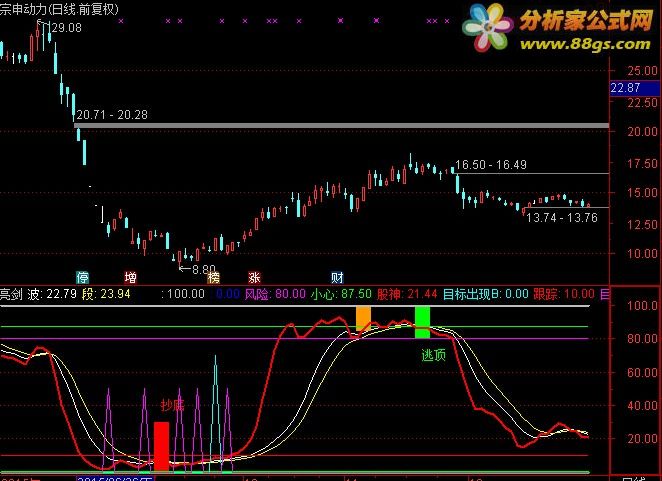Viewport: 662px width, 481px height.
Task: Click the green signal bar above 逃顶
Action: pos(422,322)
